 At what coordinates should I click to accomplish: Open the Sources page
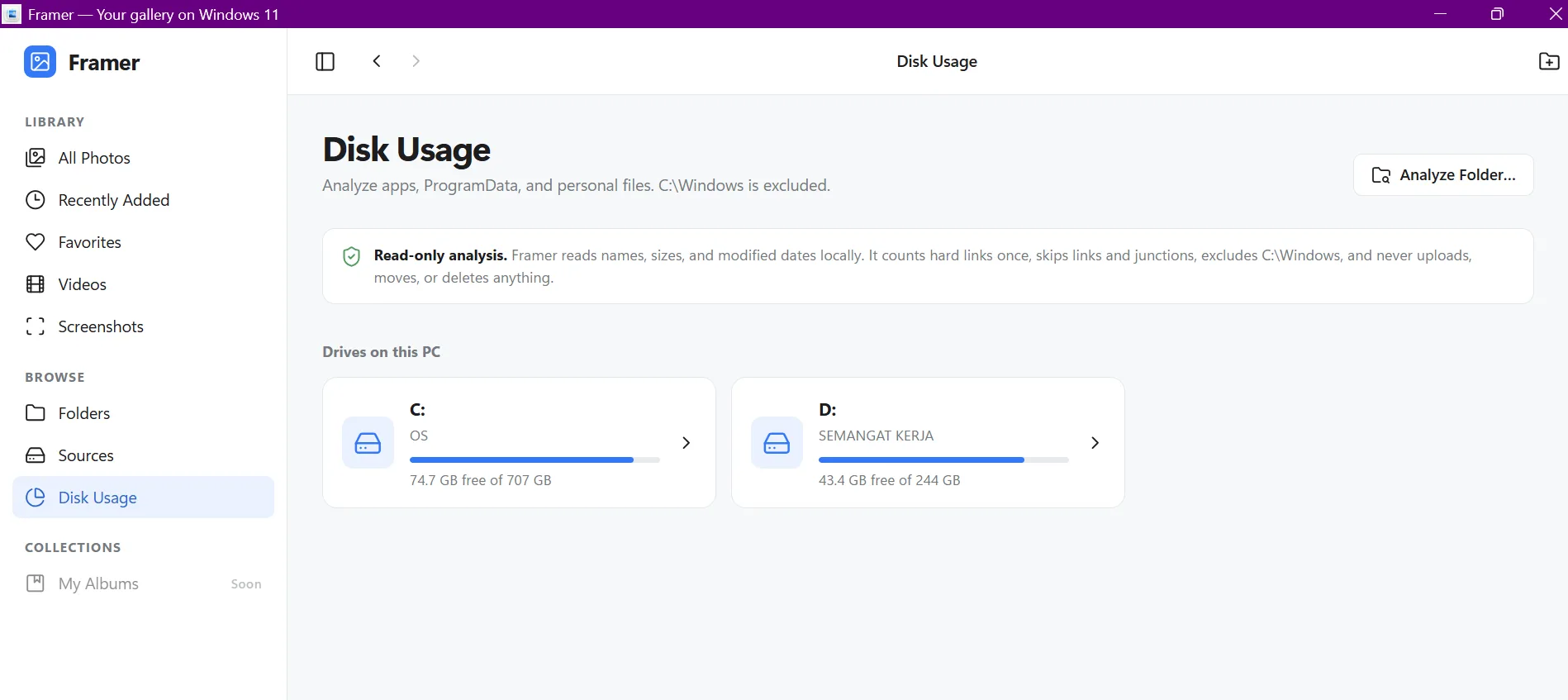[143, 455]
